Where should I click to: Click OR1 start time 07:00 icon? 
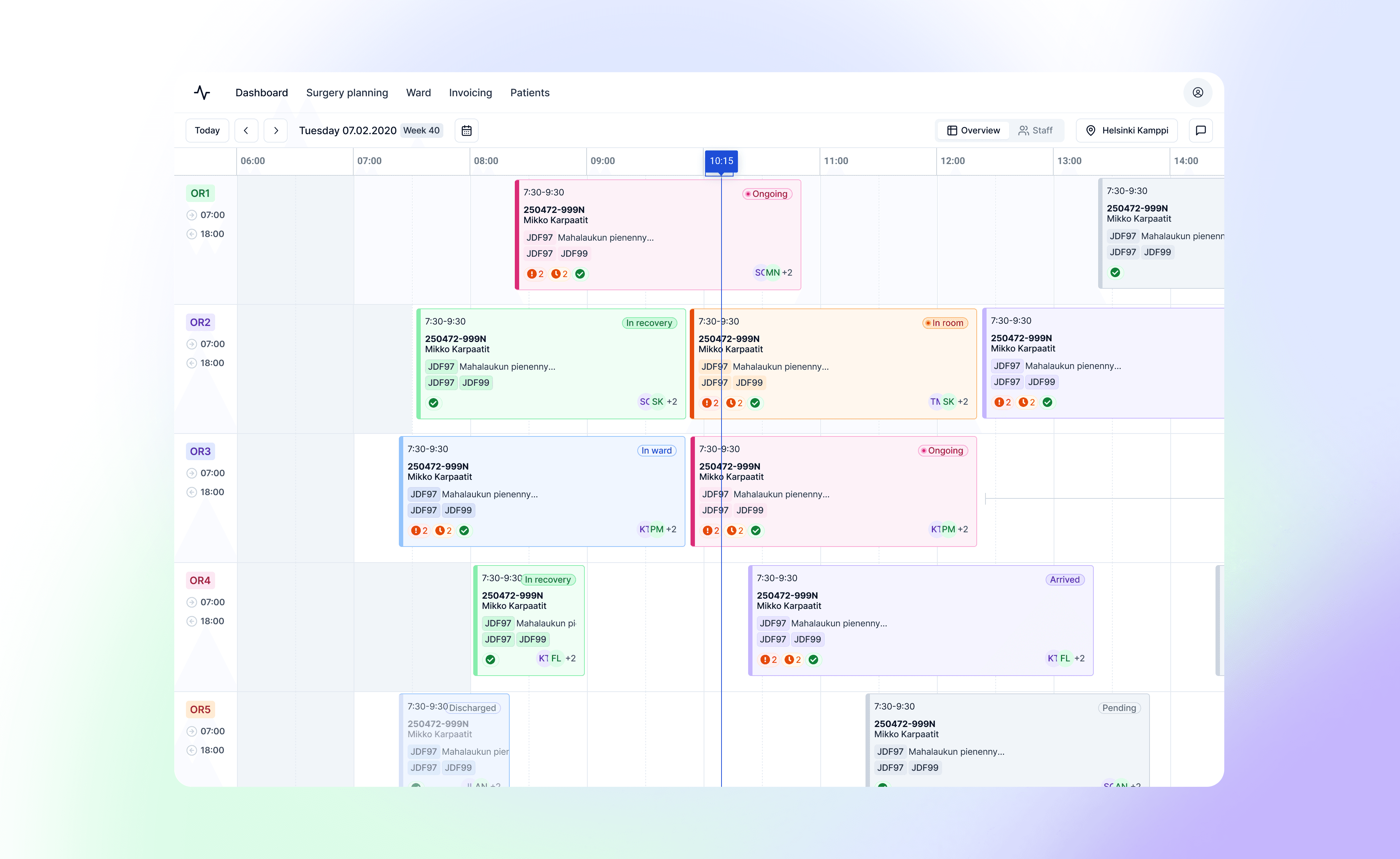(191, 215)
